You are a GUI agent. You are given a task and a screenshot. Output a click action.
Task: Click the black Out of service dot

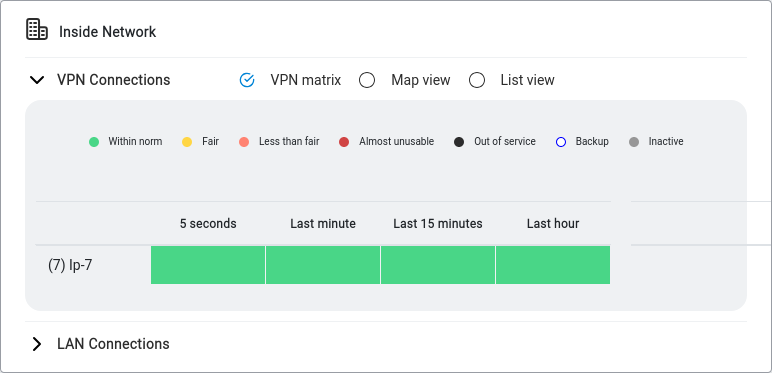pos(459,142)
